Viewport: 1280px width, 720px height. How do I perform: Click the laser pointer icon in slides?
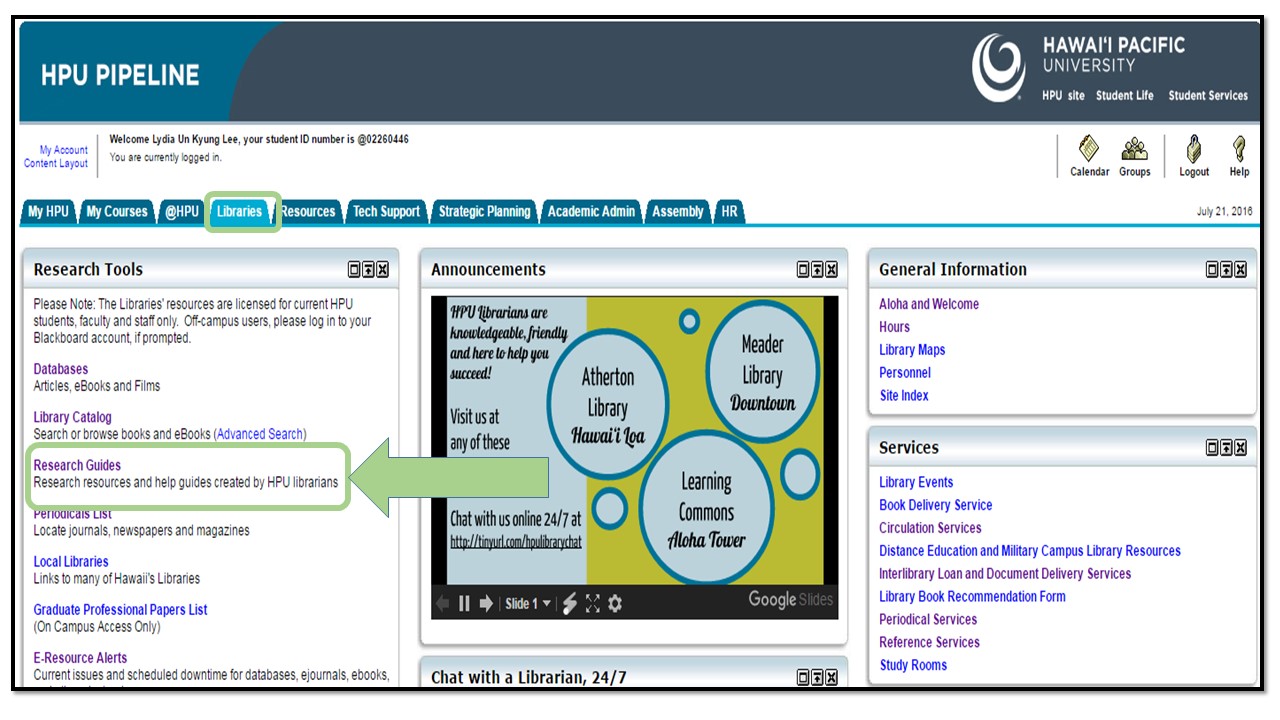(570, 603)
